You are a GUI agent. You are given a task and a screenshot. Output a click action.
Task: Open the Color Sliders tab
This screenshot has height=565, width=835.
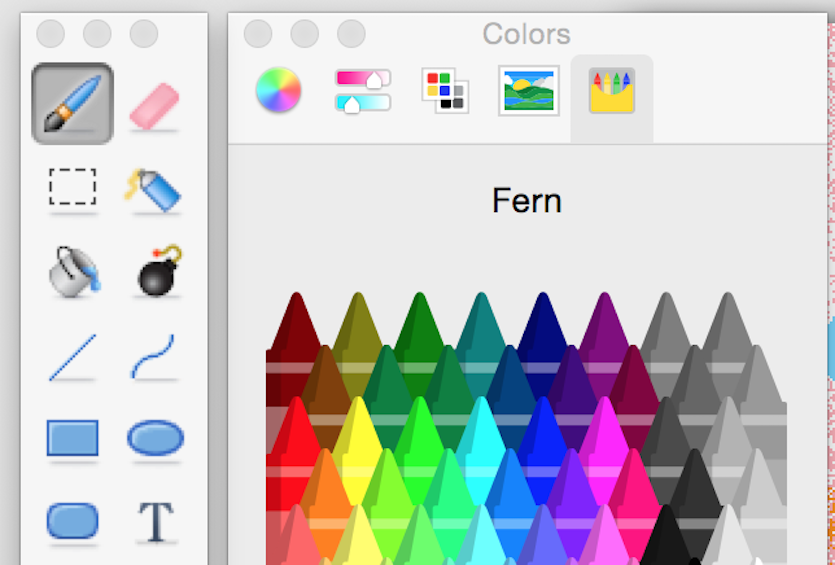click(363, 90)
